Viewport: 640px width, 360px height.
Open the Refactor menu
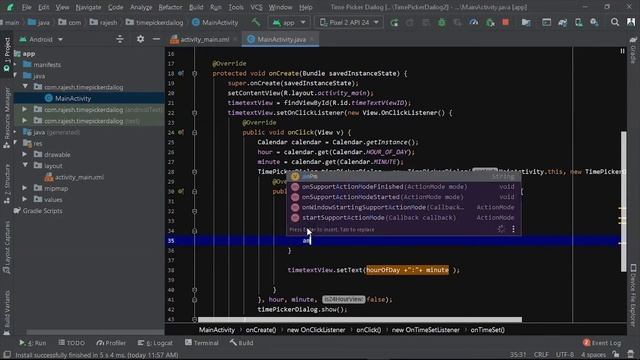pos(170,7)
